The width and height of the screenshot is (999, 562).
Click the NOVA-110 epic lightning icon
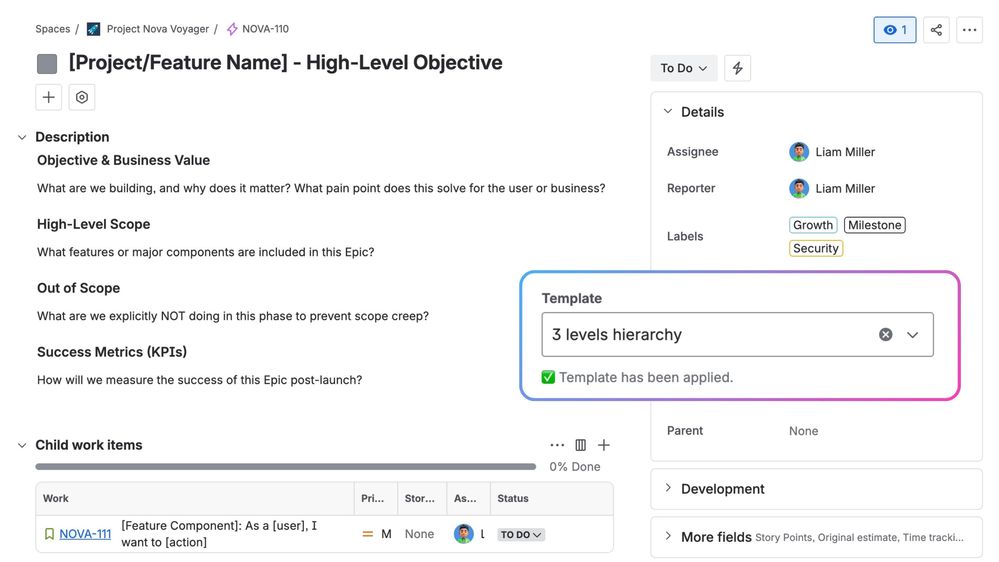pos(232,29)
